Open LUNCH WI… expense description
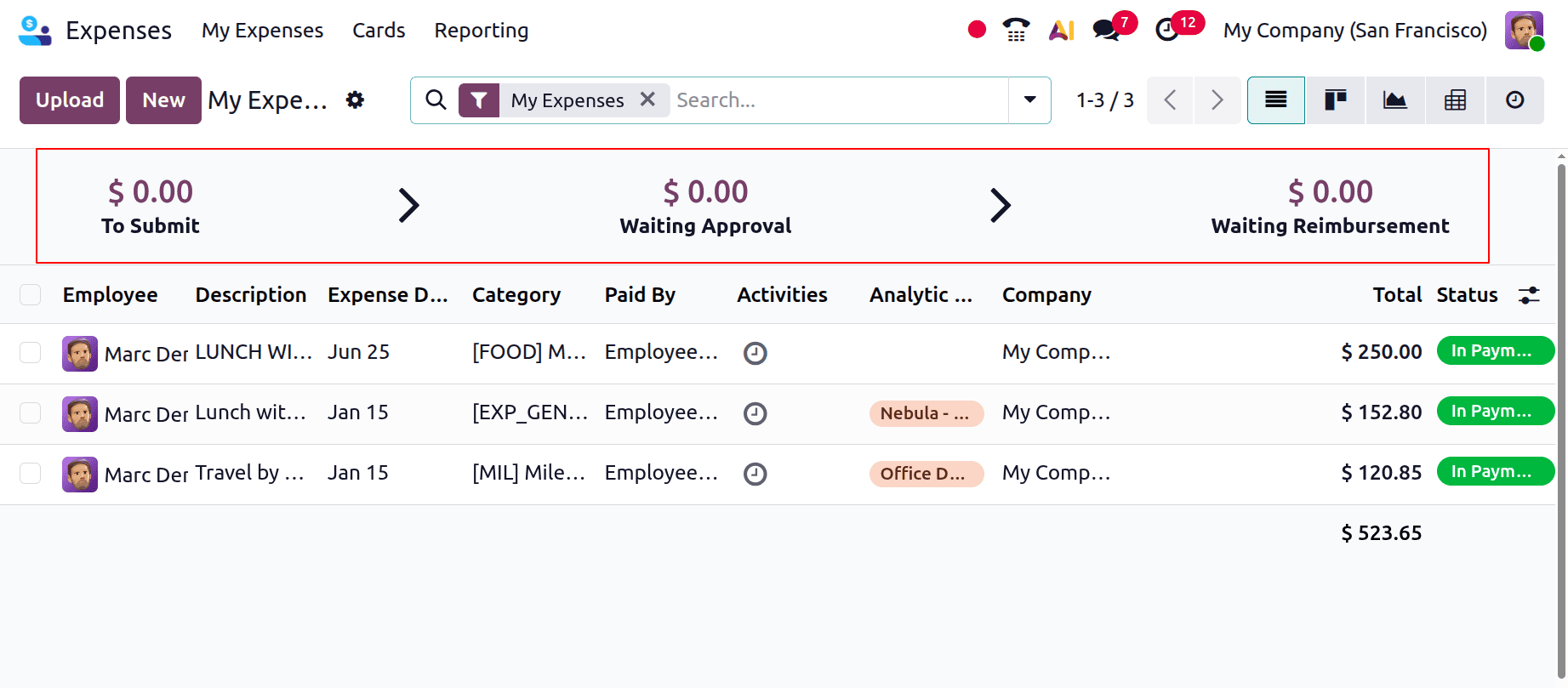 tap(254, 352)
